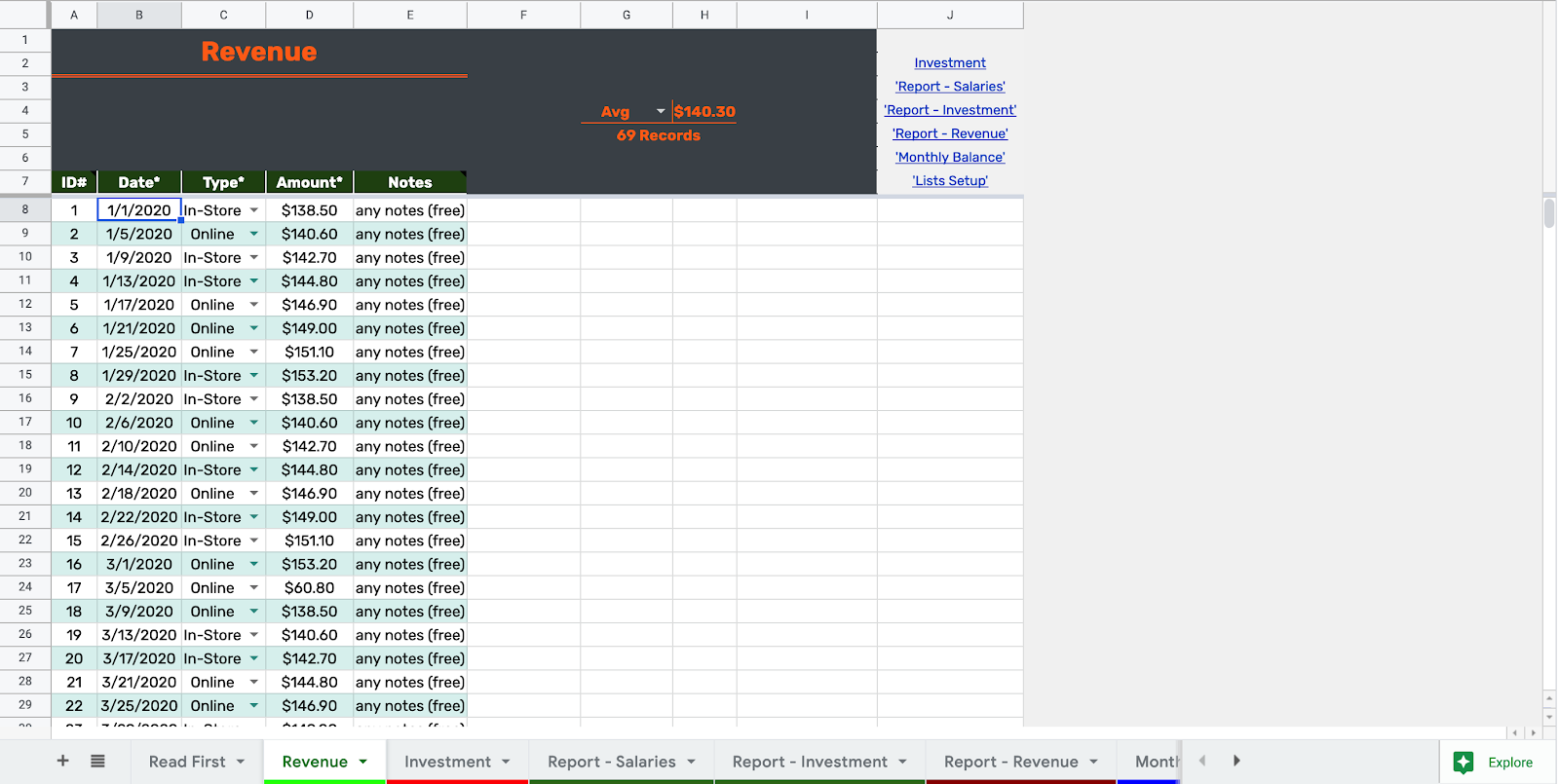Select the Revenue title cell
Screen dimensions: 1559x784
click(259, 52)
